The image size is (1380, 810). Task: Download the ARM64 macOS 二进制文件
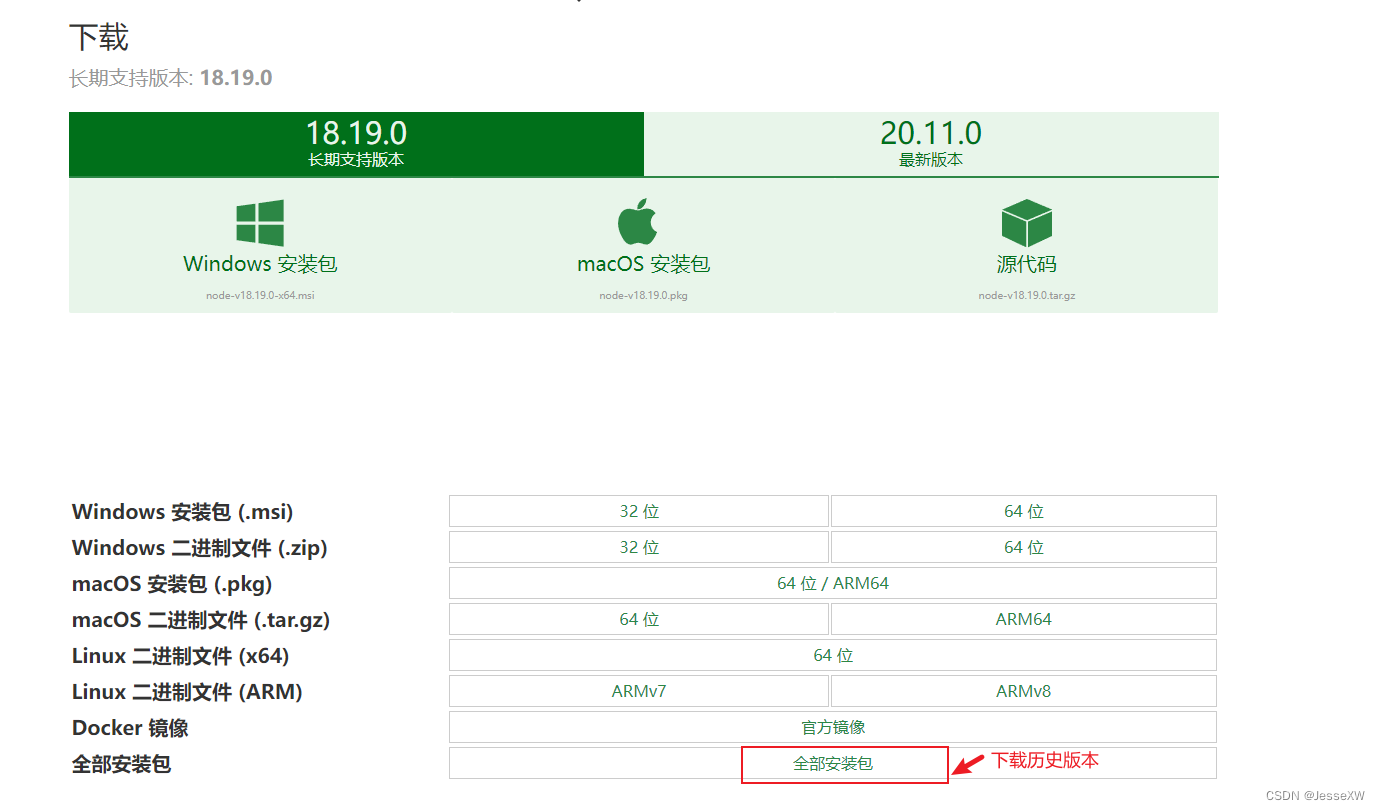click(1023, 619)
